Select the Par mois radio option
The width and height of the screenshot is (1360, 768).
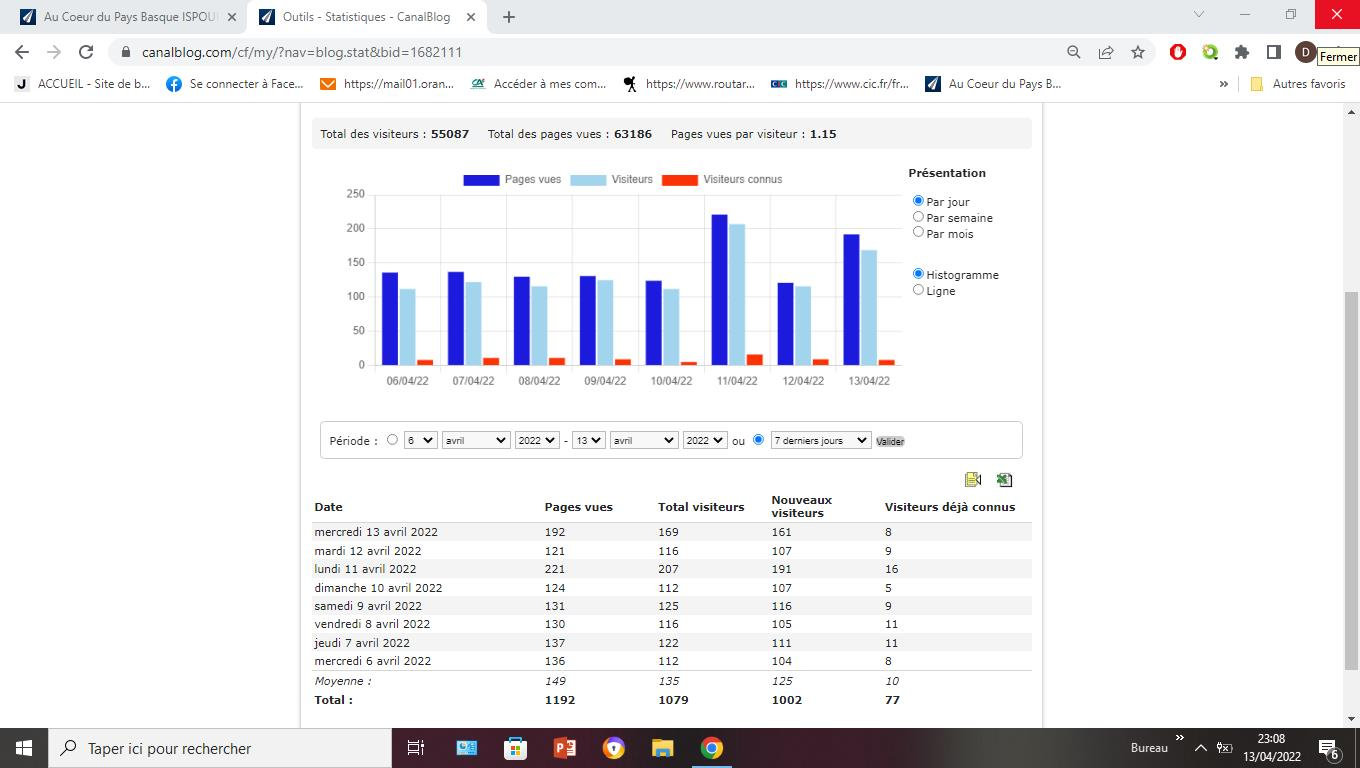tap(918, 232)
